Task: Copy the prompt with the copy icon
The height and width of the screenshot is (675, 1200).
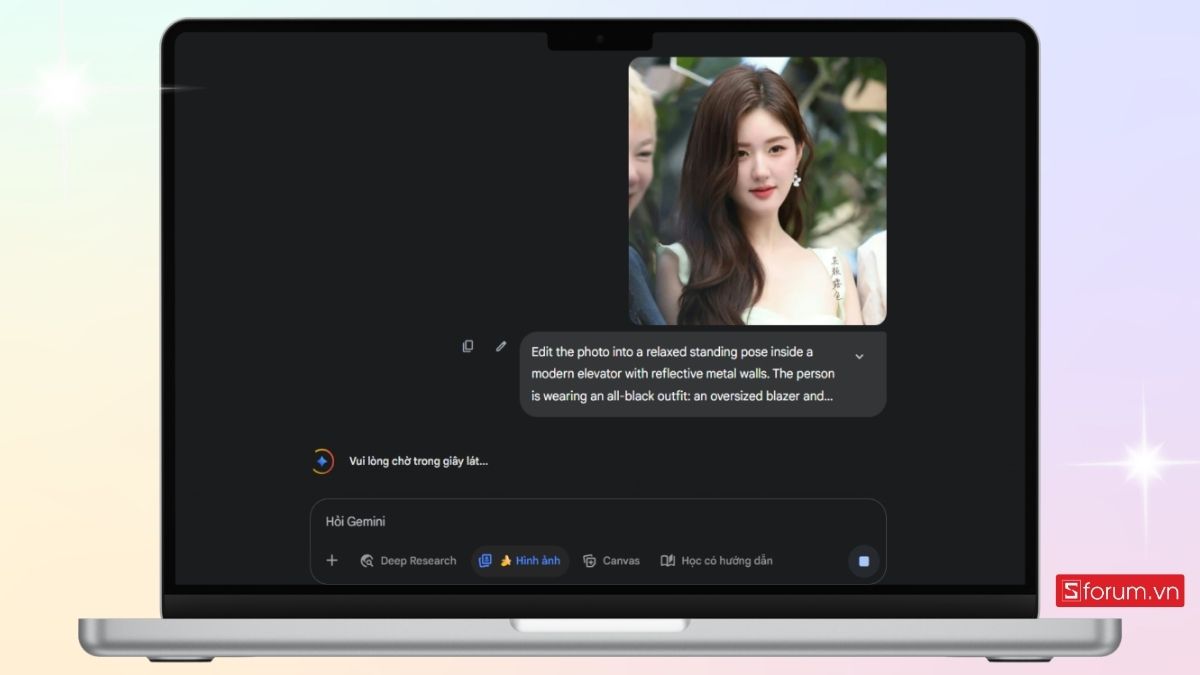Action: click(x=467, y=346)
